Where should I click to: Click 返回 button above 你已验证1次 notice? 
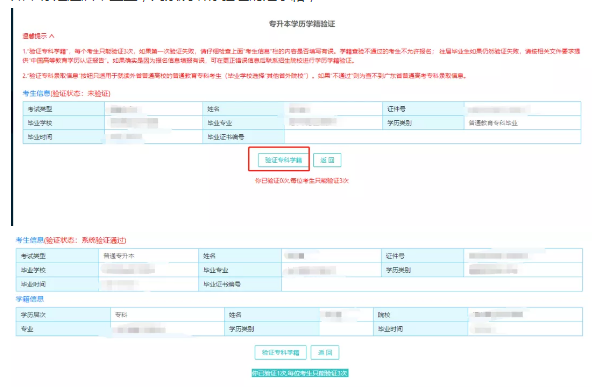325,353
